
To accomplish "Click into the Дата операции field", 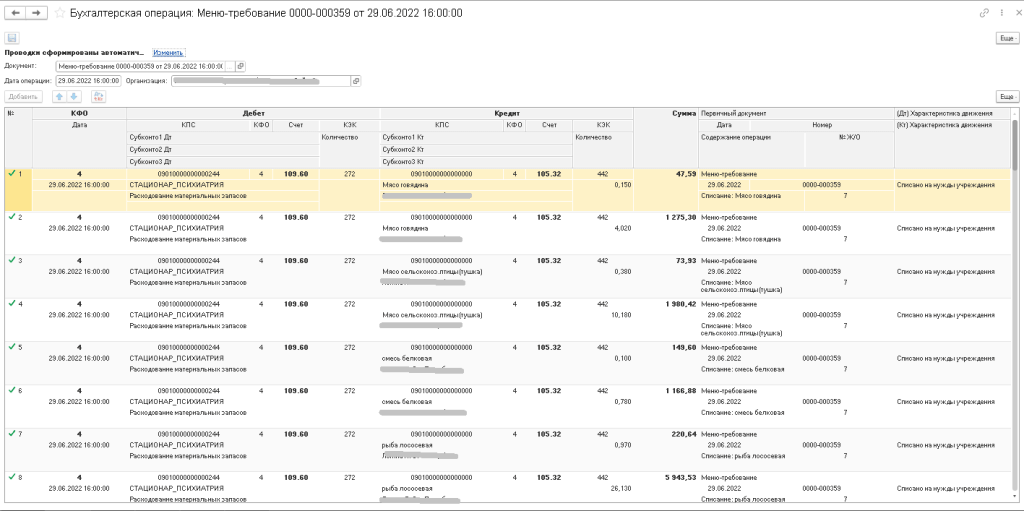I will click(x=88, y=81).
